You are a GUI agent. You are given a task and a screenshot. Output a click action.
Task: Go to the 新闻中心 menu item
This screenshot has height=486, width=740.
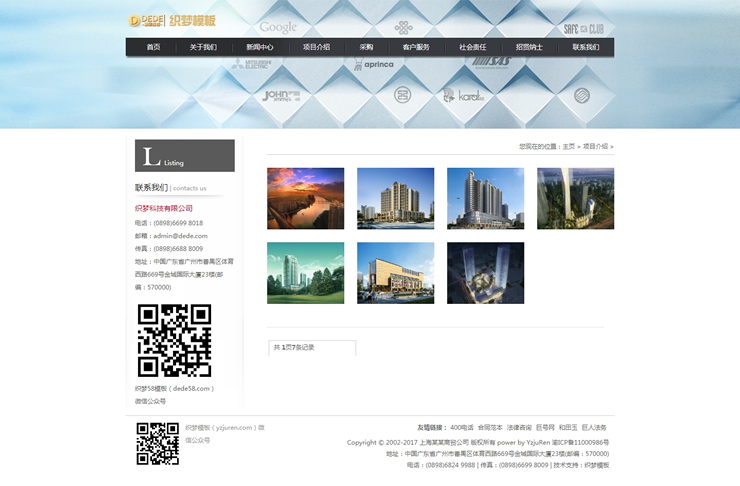coord(260,47)
